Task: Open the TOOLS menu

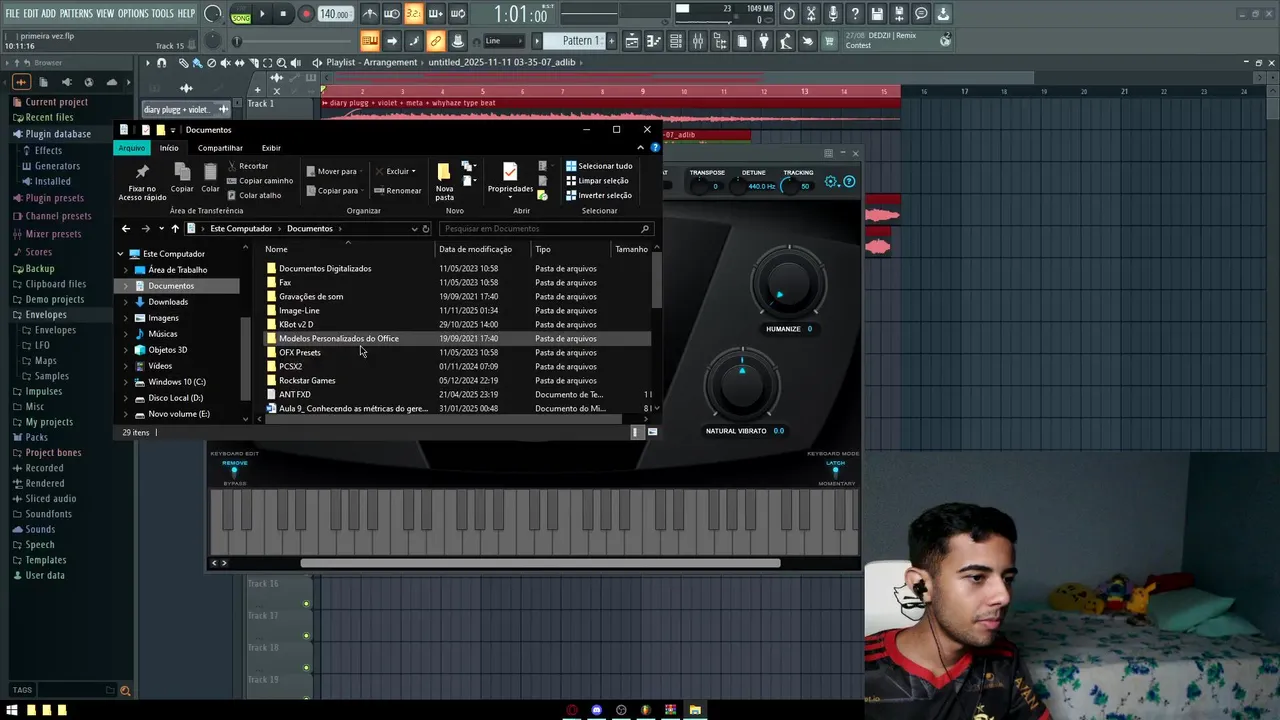Action: point(162,13)
